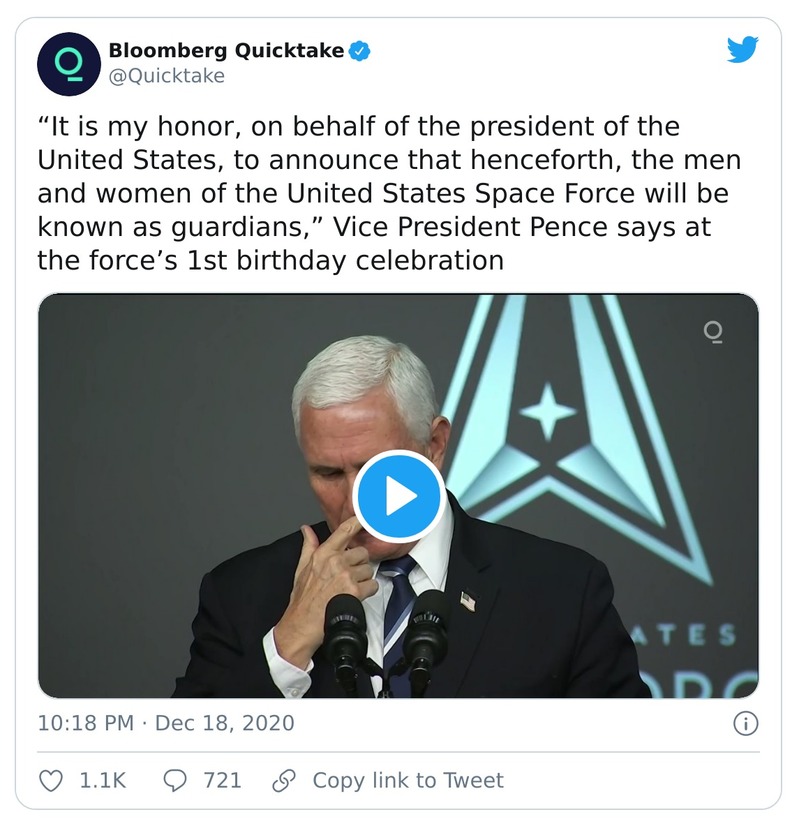This screenshot has width=799, height=833.
Task: Open the tweet info circle icon
Action: click(745, 723)
